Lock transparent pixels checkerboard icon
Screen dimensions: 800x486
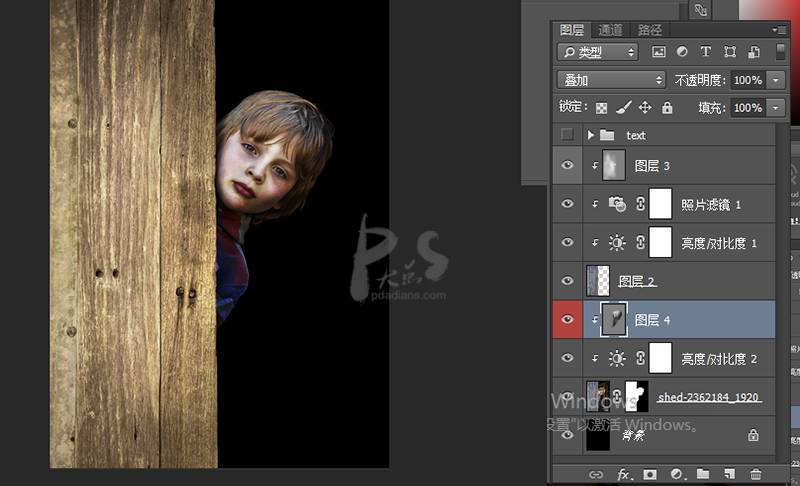point(602,108)
